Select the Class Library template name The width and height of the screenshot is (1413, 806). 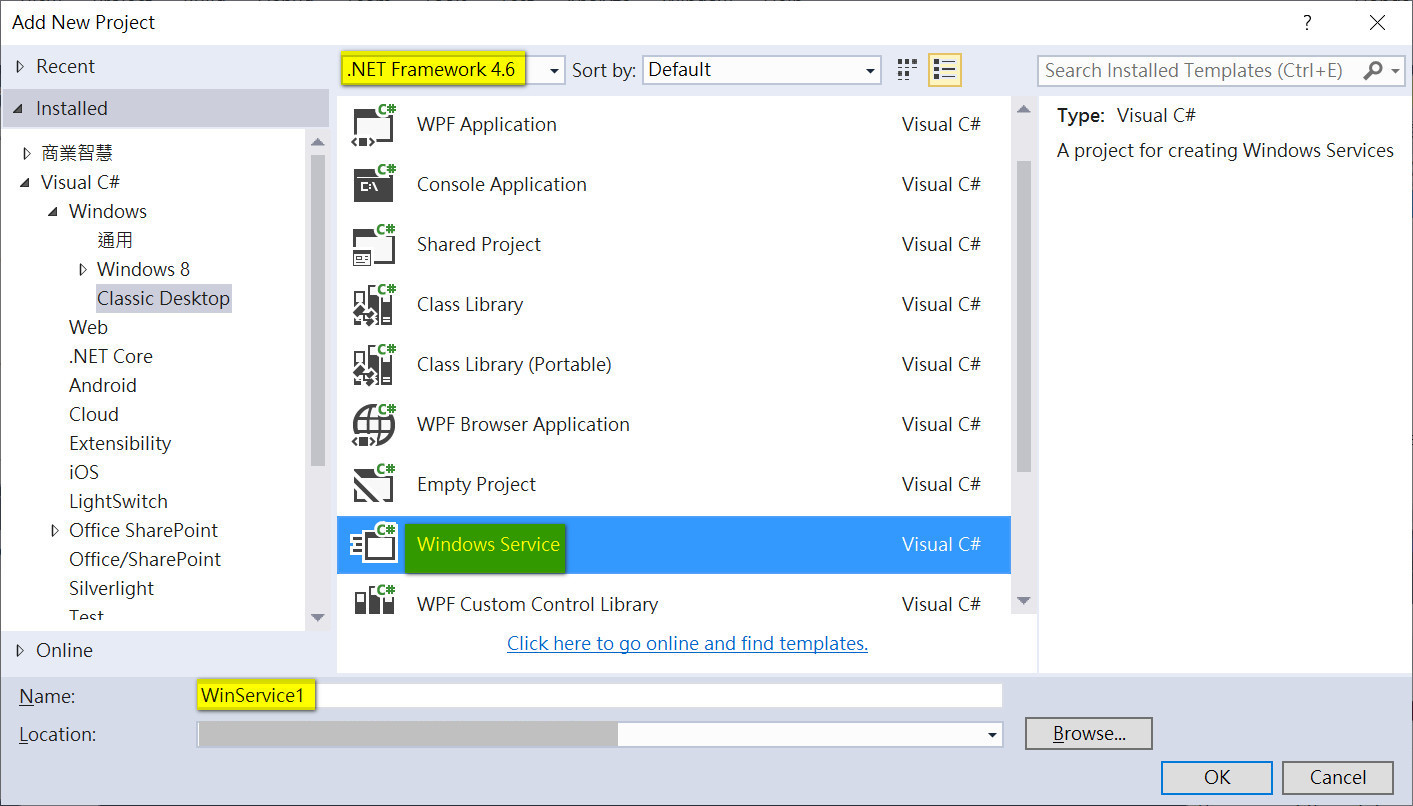click(x=469, y=305)
